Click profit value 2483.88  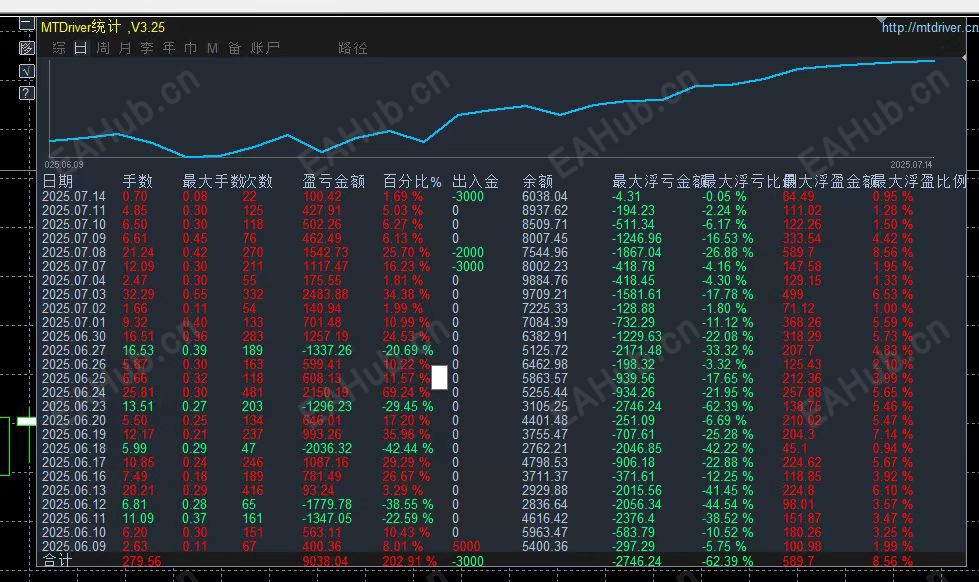click(325, 294)
